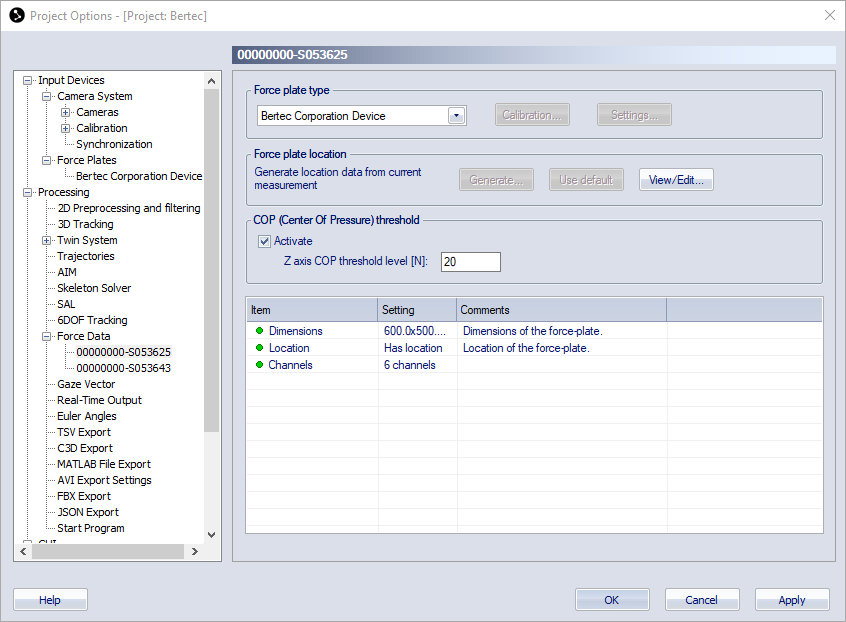Open the C3D Export settings page

click(x=84, y=448)
